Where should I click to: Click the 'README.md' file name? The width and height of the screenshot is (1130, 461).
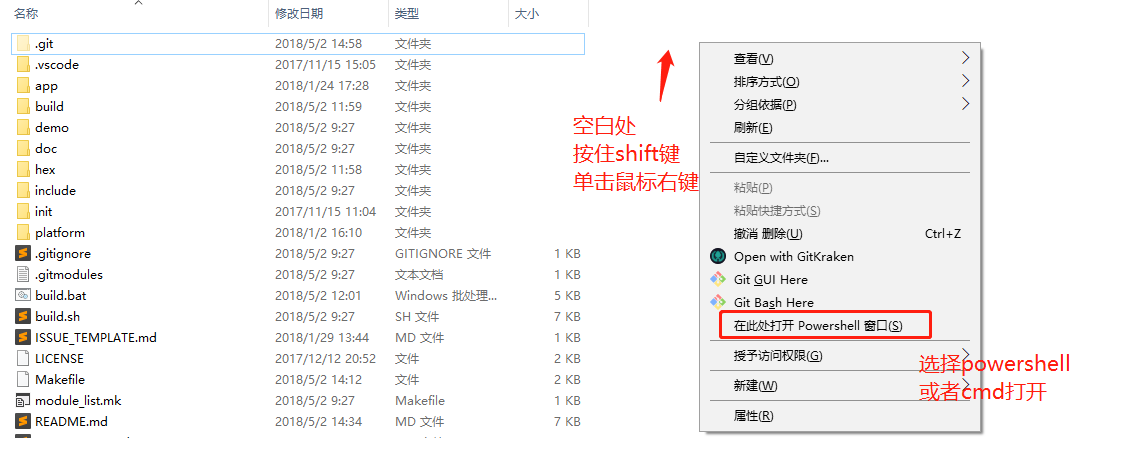[x=71, y=421]
